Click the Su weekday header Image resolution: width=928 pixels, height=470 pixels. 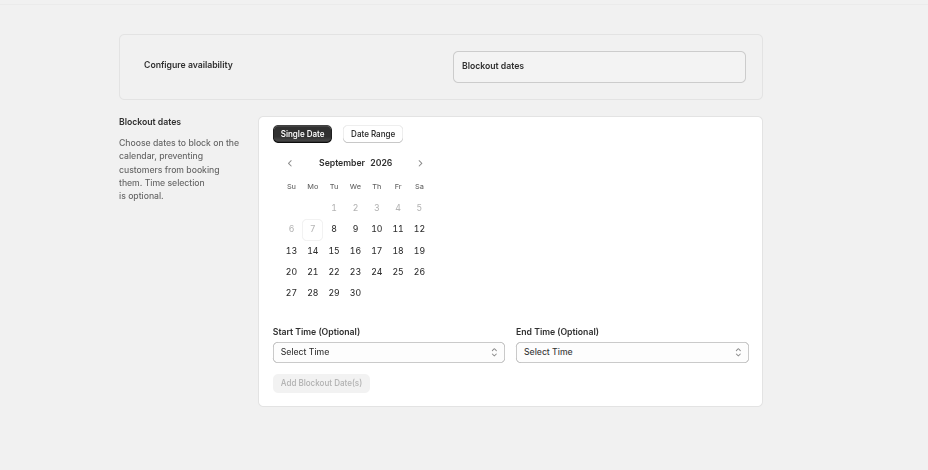pyautogui.click(x=291, y=187)
